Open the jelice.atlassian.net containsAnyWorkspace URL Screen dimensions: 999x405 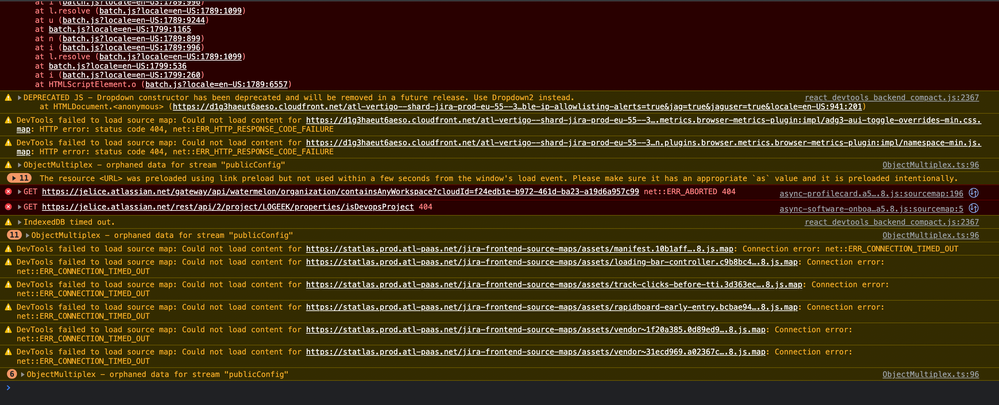pos(342,191)
